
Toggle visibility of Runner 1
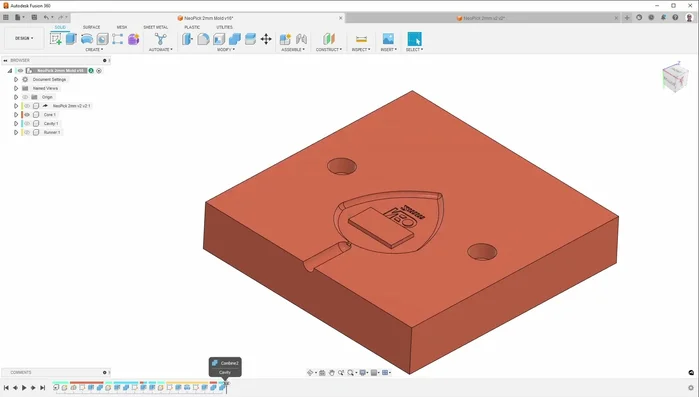(27, 132)
